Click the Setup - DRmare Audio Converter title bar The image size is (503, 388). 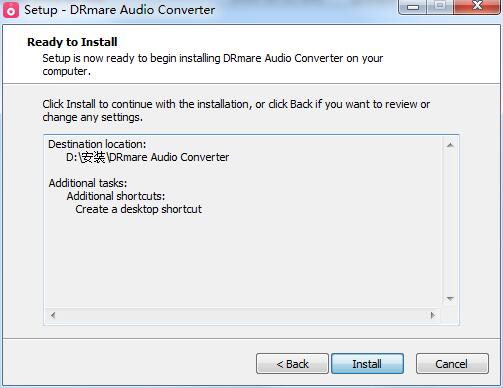(119, 10)
